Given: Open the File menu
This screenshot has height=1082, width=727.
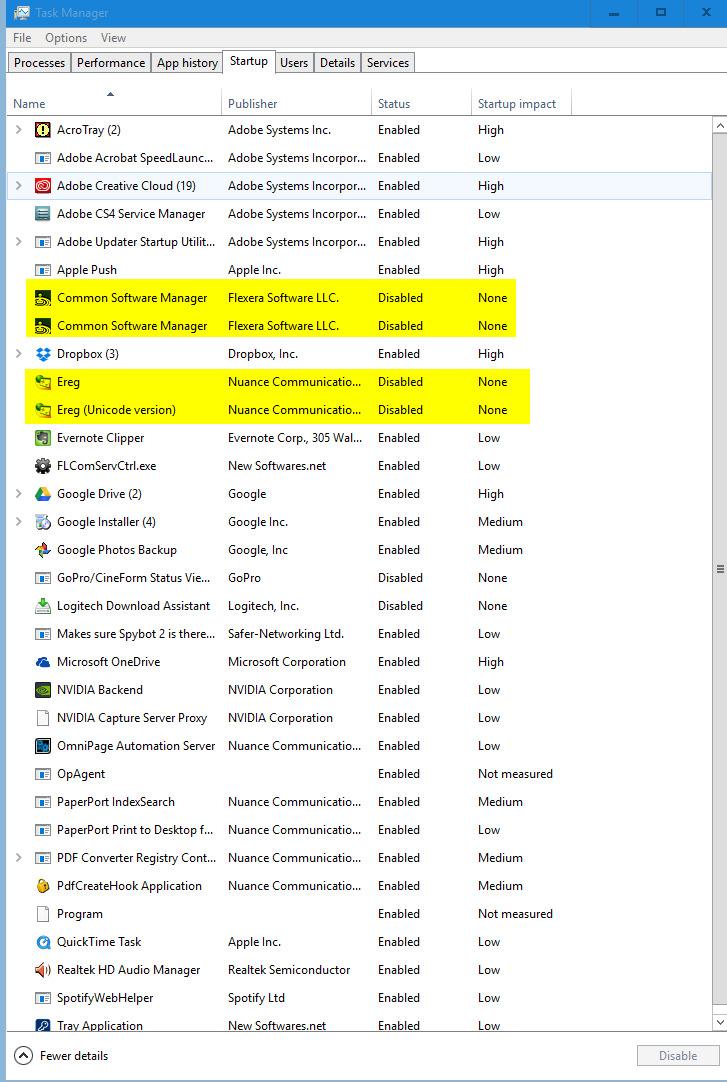Looking at the screenshot, I should 22,38.
